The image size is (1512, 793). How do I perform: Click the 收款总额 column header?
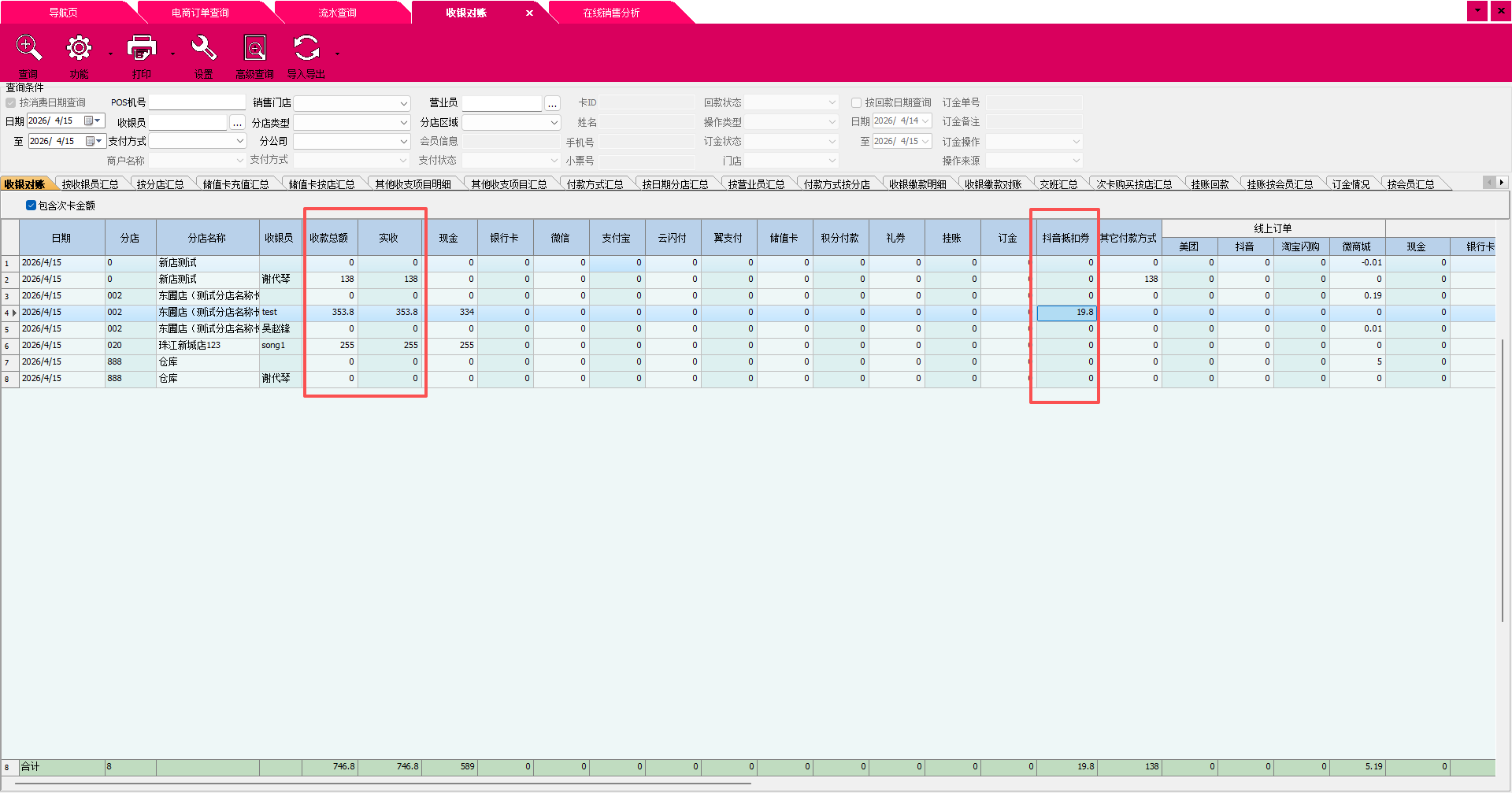point(328,238)
